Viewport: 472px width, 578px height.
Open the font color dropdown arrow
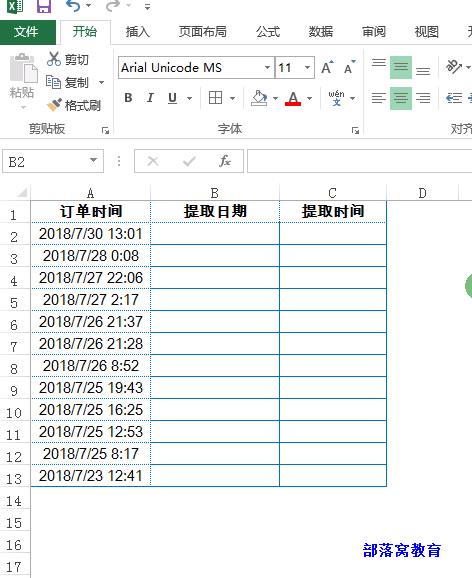tap(310, 98)
